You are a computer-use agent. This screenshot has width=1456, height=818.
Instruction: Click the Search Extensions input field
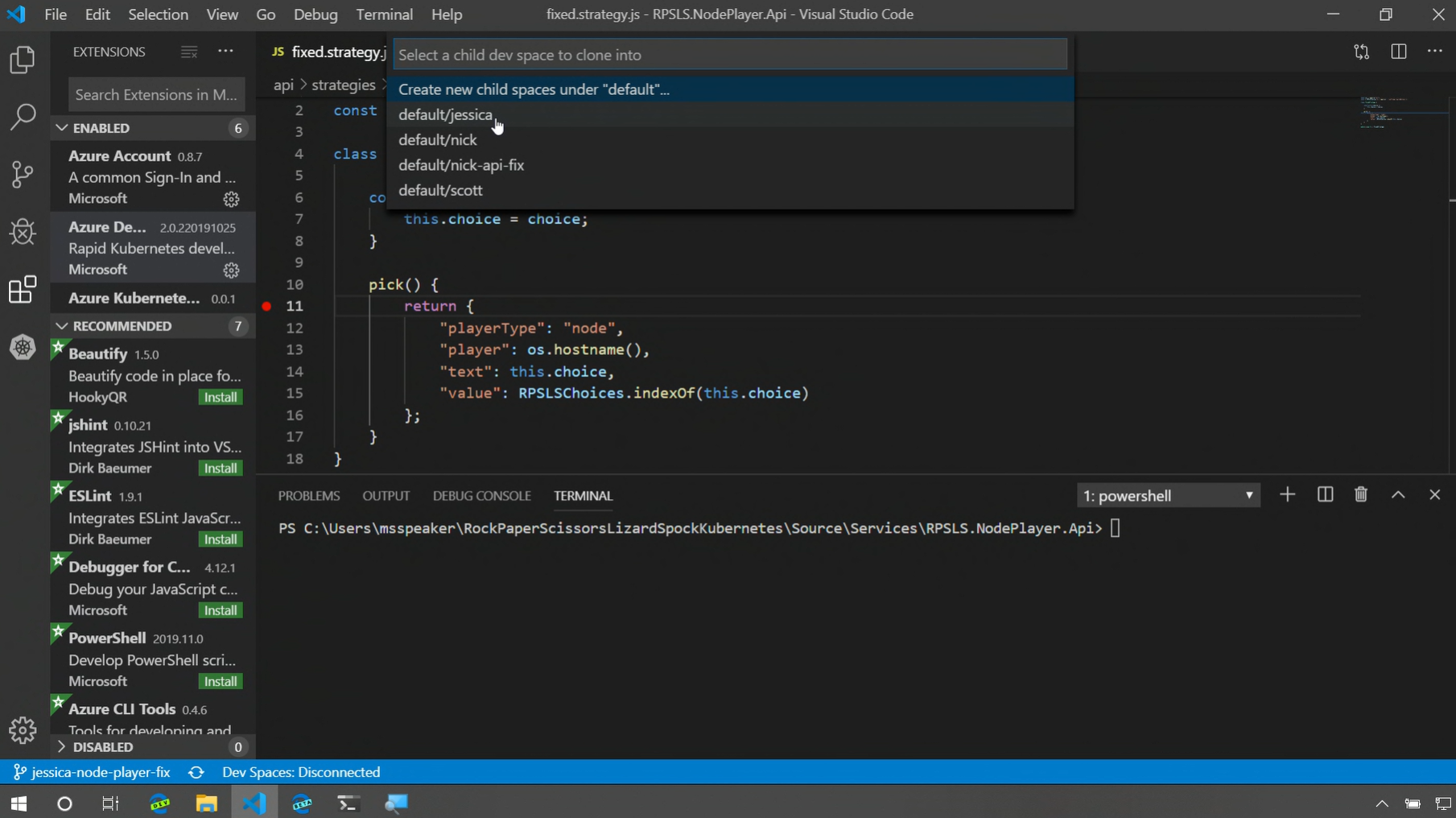coord(156,95)
